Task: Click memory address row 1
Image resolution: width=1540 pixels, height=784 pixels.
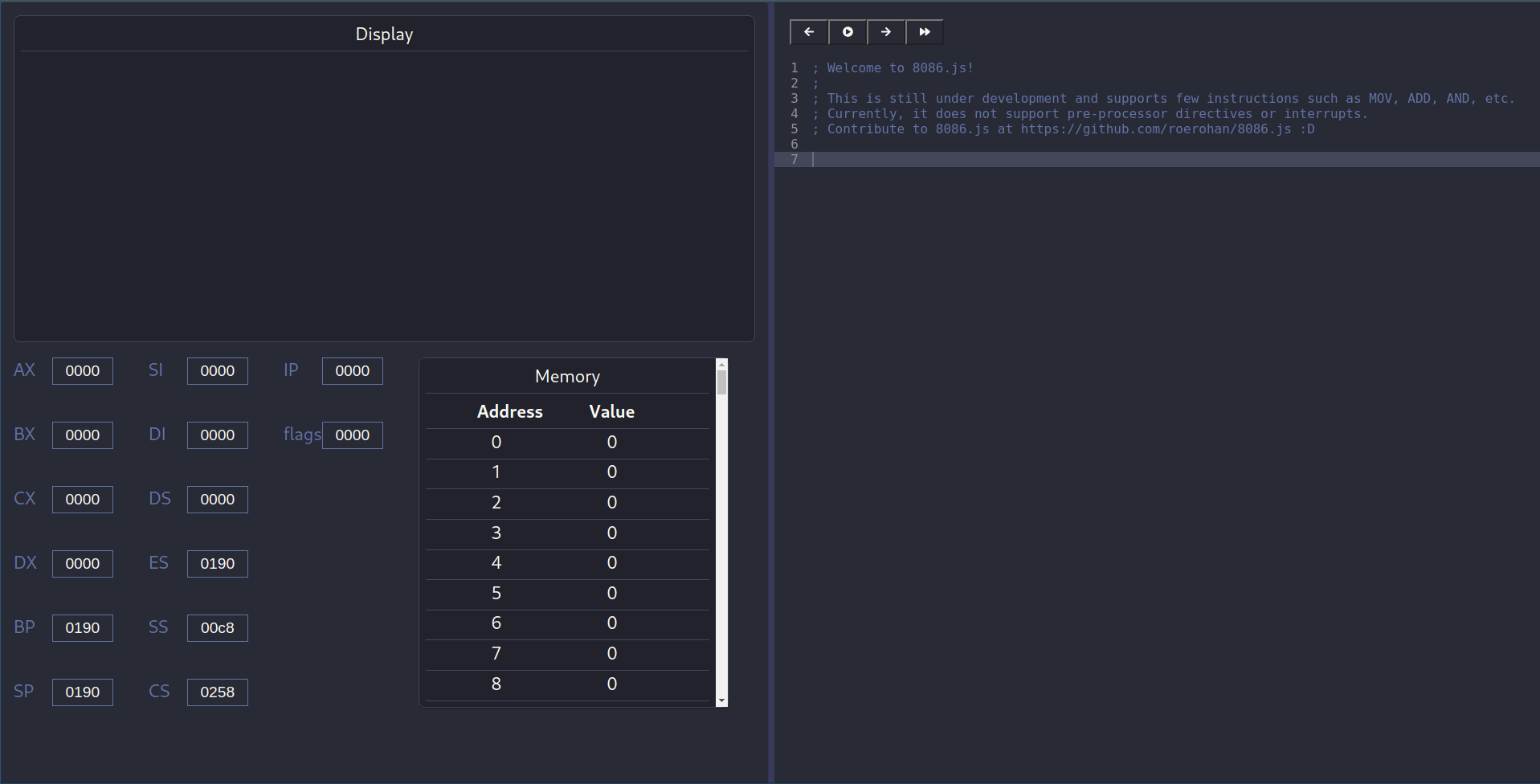Action: point(568,472)
